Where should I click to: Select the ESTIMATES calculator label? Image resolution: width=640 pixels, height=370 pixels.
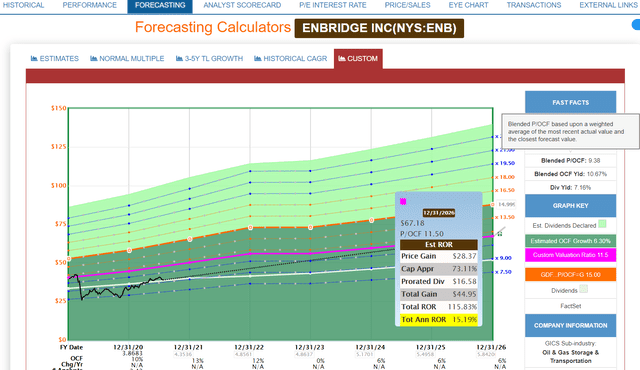59,59
